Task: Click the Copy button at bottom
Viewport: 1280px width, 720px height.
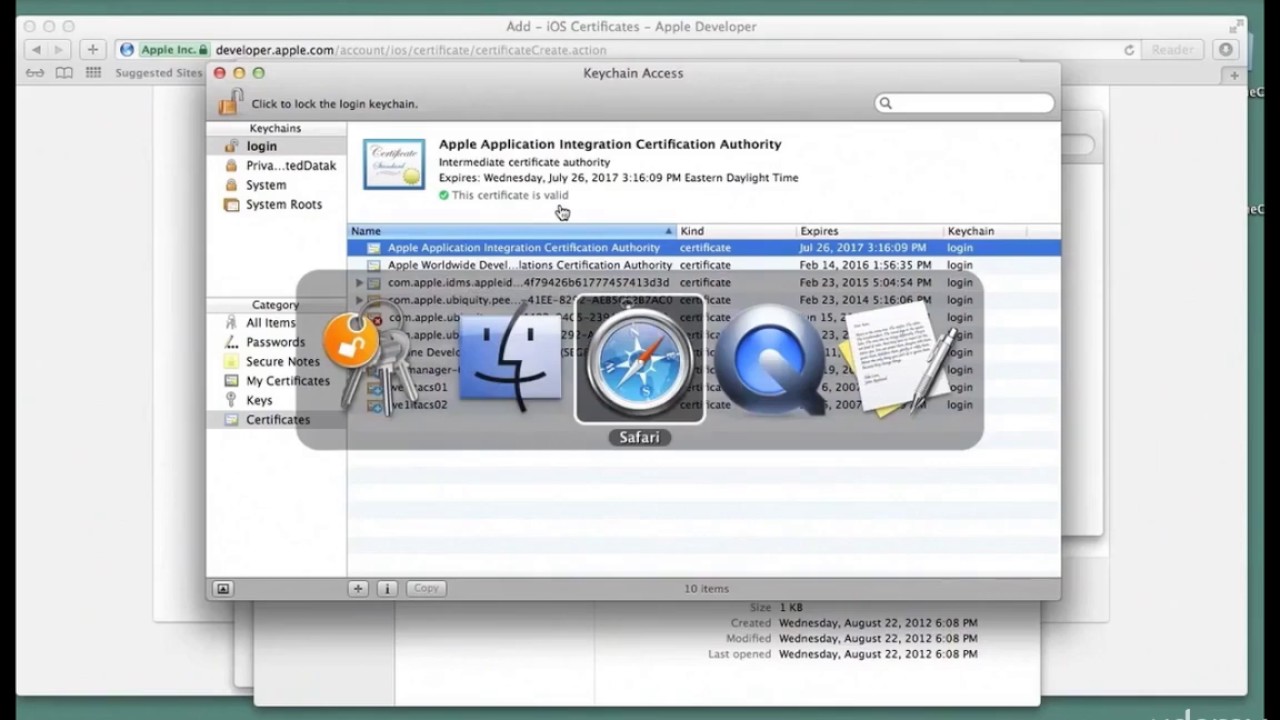Action: point(426,588)
